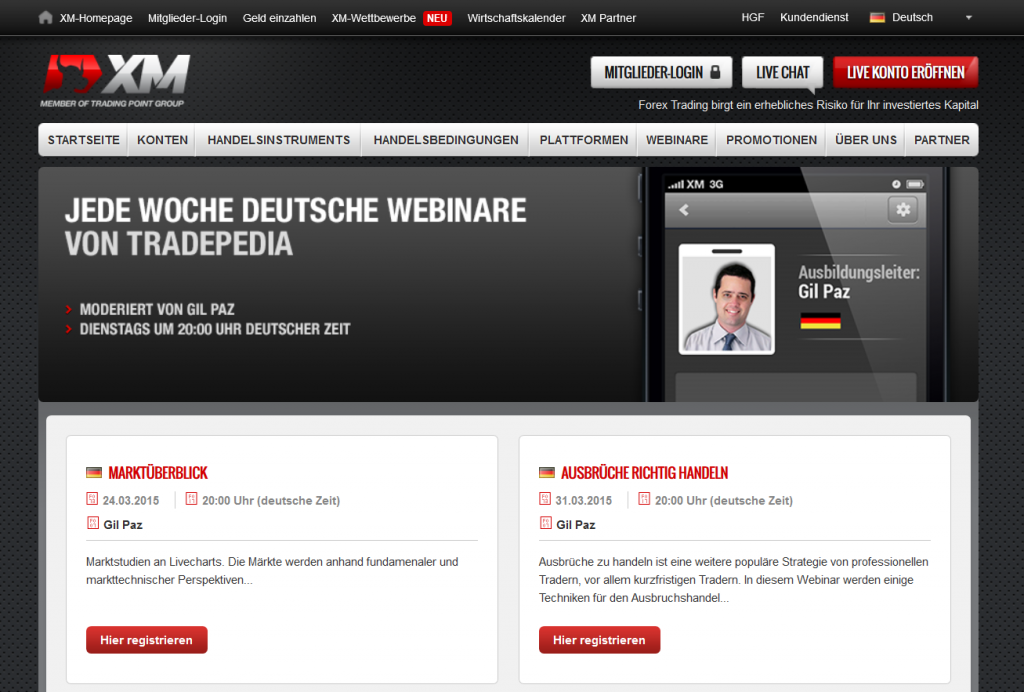
Task: Register for the Marktüberblick webinar
Action: (147, 640)
